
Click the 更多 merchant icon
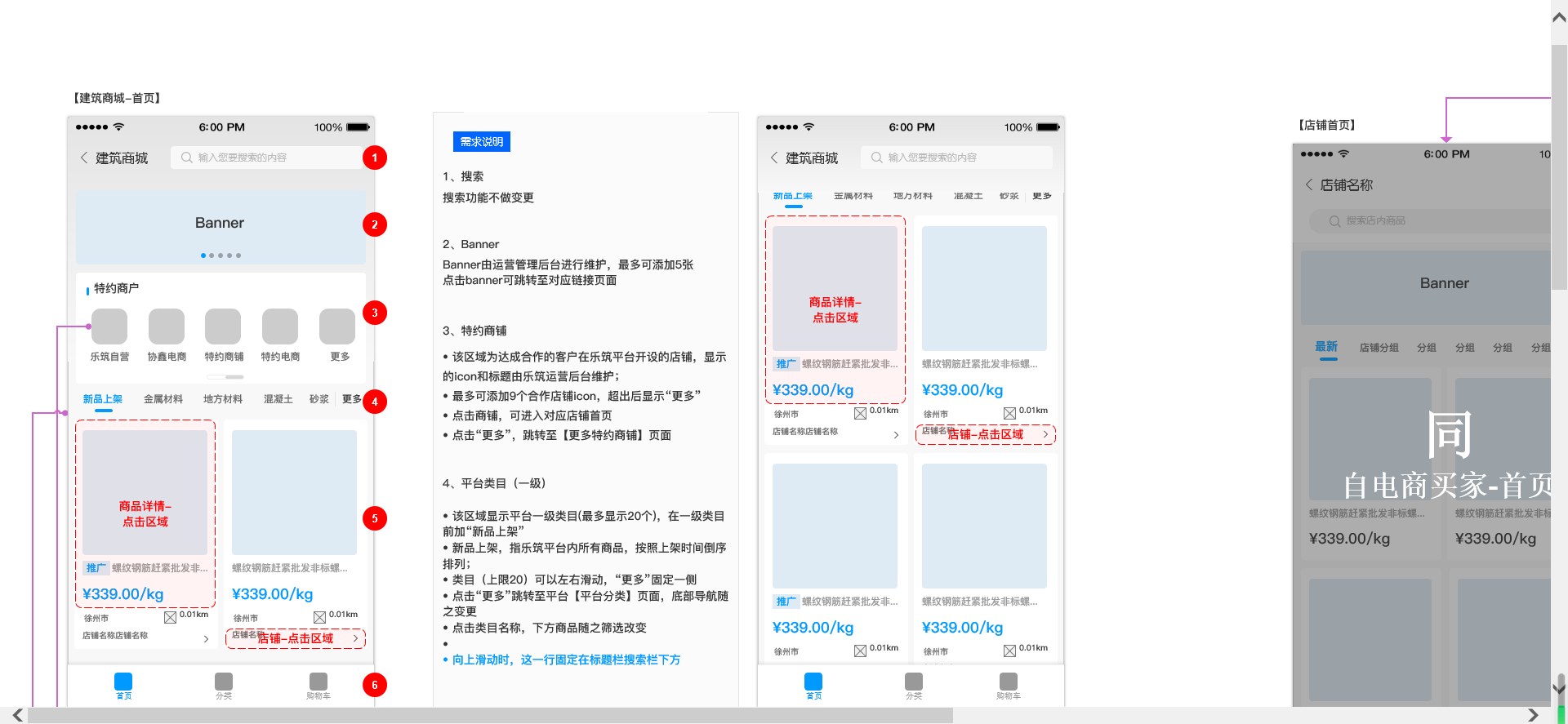pyautogui.click(x=337, y=326)
